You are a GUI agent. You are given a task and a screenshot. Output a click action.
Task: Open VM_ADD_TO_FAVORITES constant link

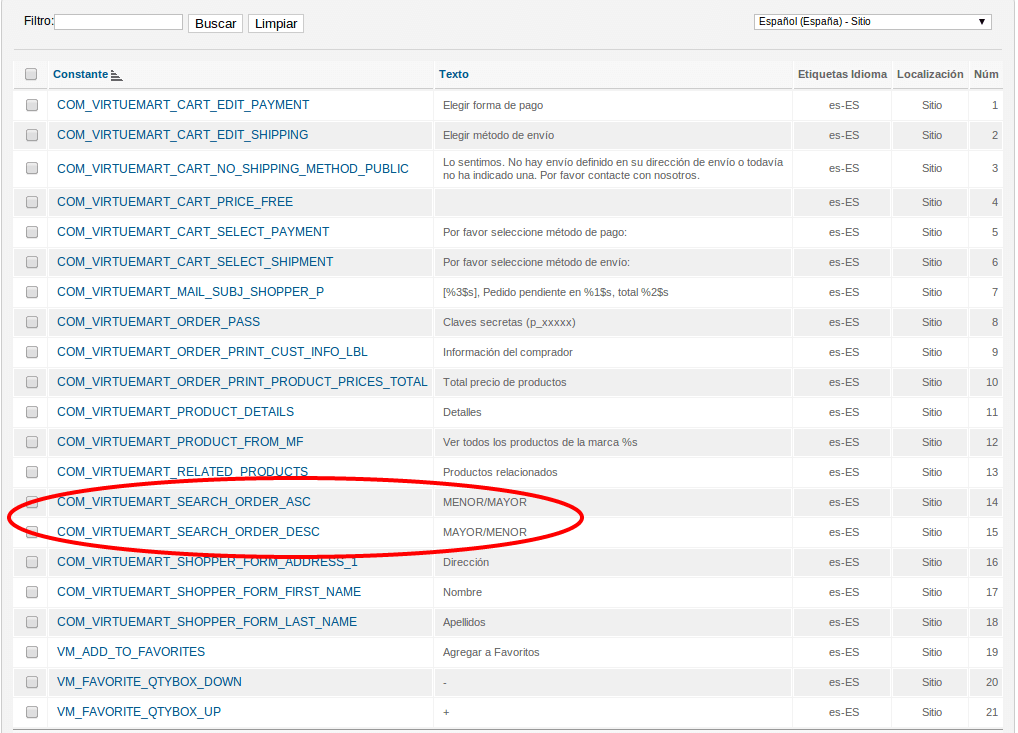(131, 652)
